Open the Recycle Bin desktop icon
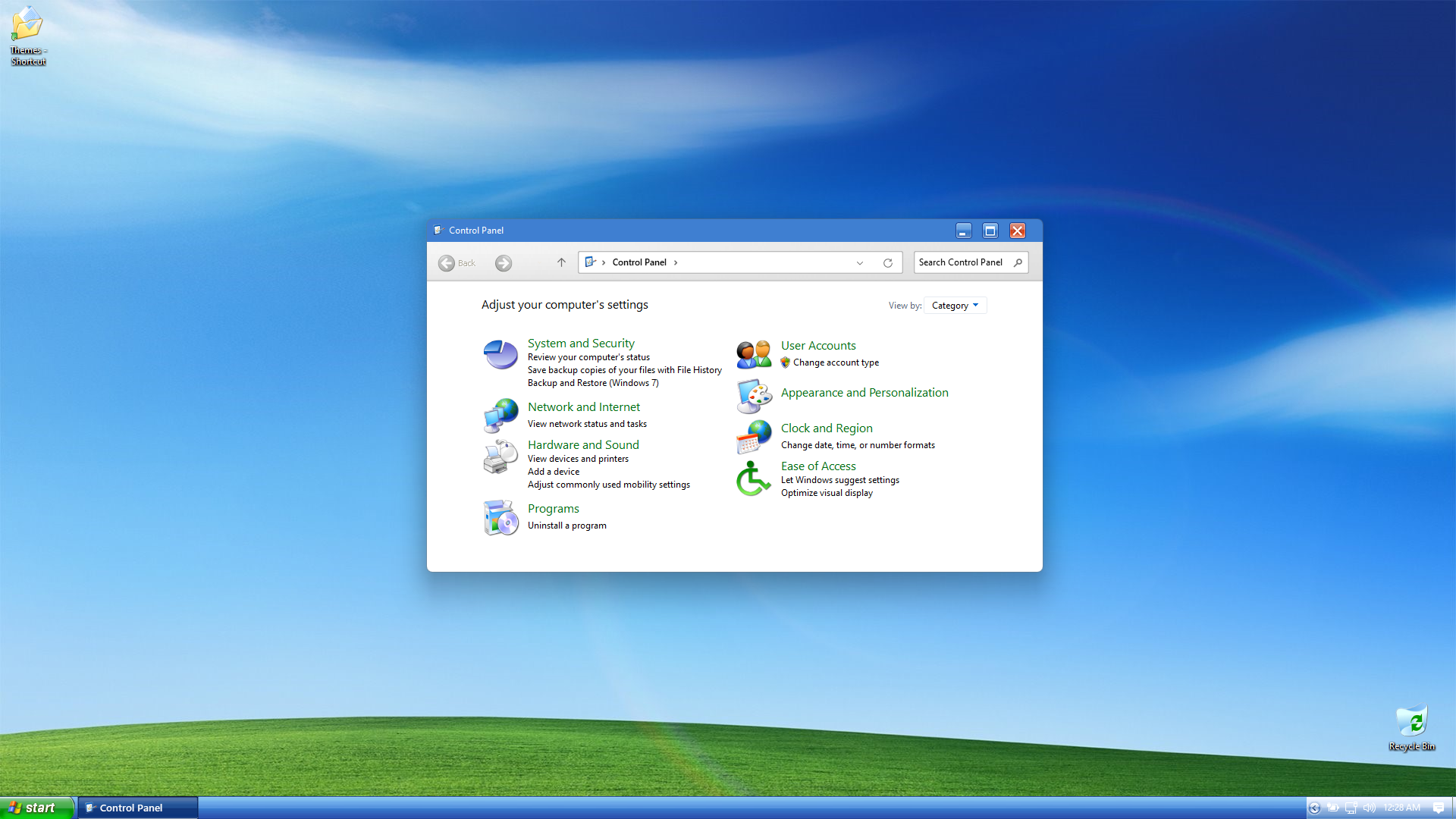 [1412, 722]
